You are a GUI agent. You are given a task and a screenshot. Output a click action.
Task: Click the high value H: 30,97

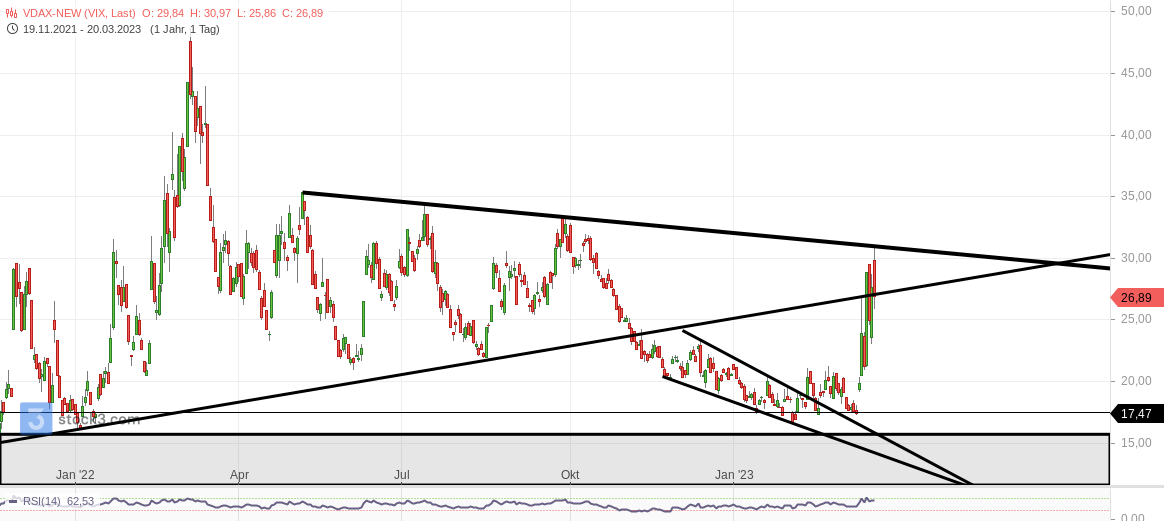click(x=210, y=13)
